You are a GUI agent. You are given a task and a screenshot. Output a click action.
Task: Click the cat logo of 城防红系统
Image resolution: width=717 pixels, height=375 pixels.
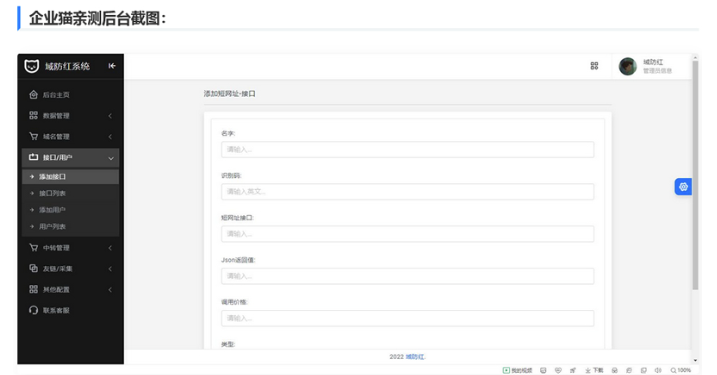32,66
